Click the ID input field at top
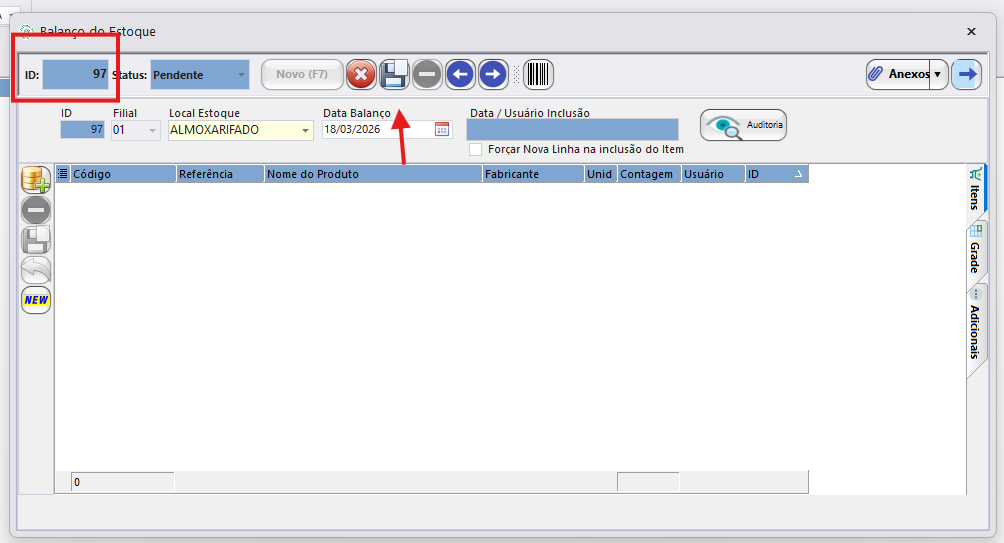The height and width of the screenshot is (543, 1004). (x=75, y=75)
